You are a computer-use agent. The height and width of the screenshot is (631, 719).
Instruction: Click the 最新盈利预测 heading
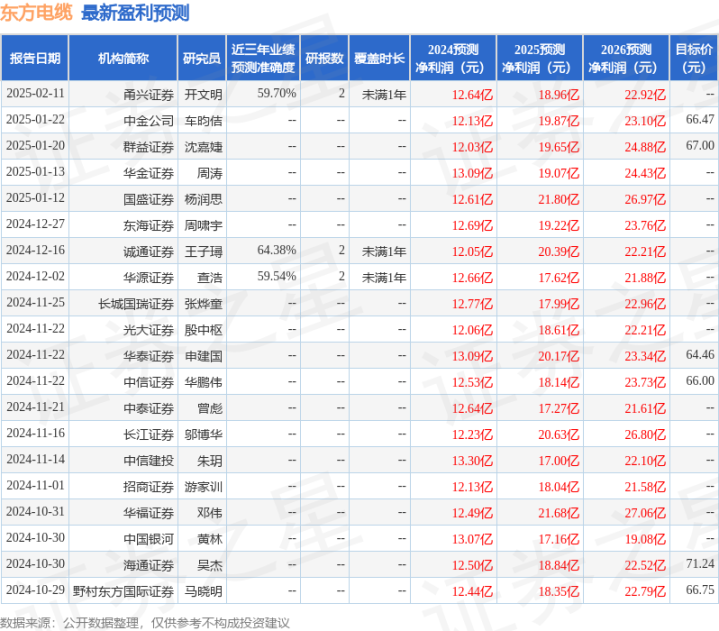[135, 12]
